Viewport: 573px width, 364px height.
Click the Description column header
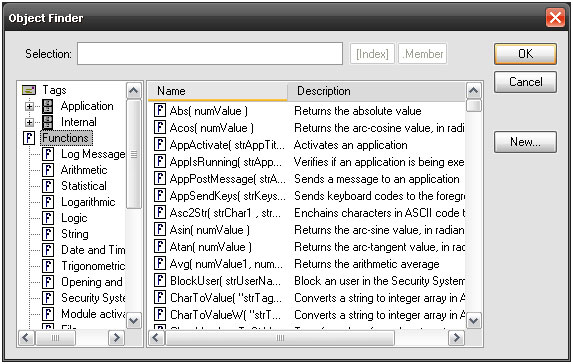[376, 91]
